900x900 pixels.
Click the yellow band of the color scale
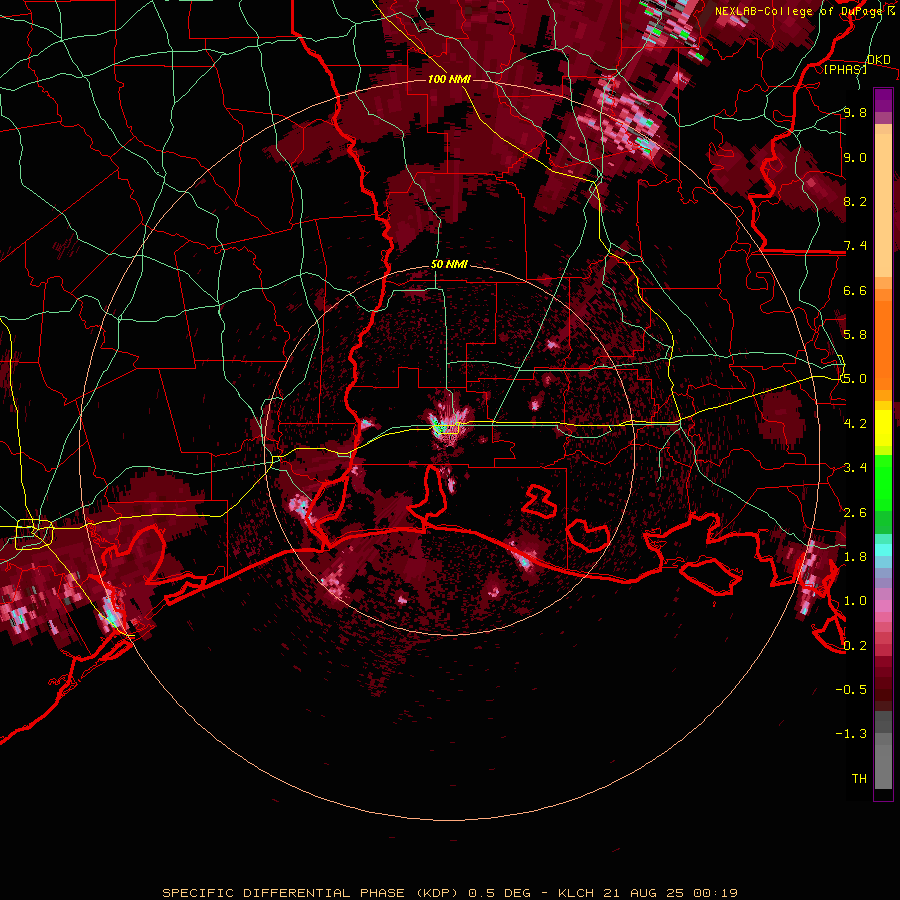click(x=883, y=428)
